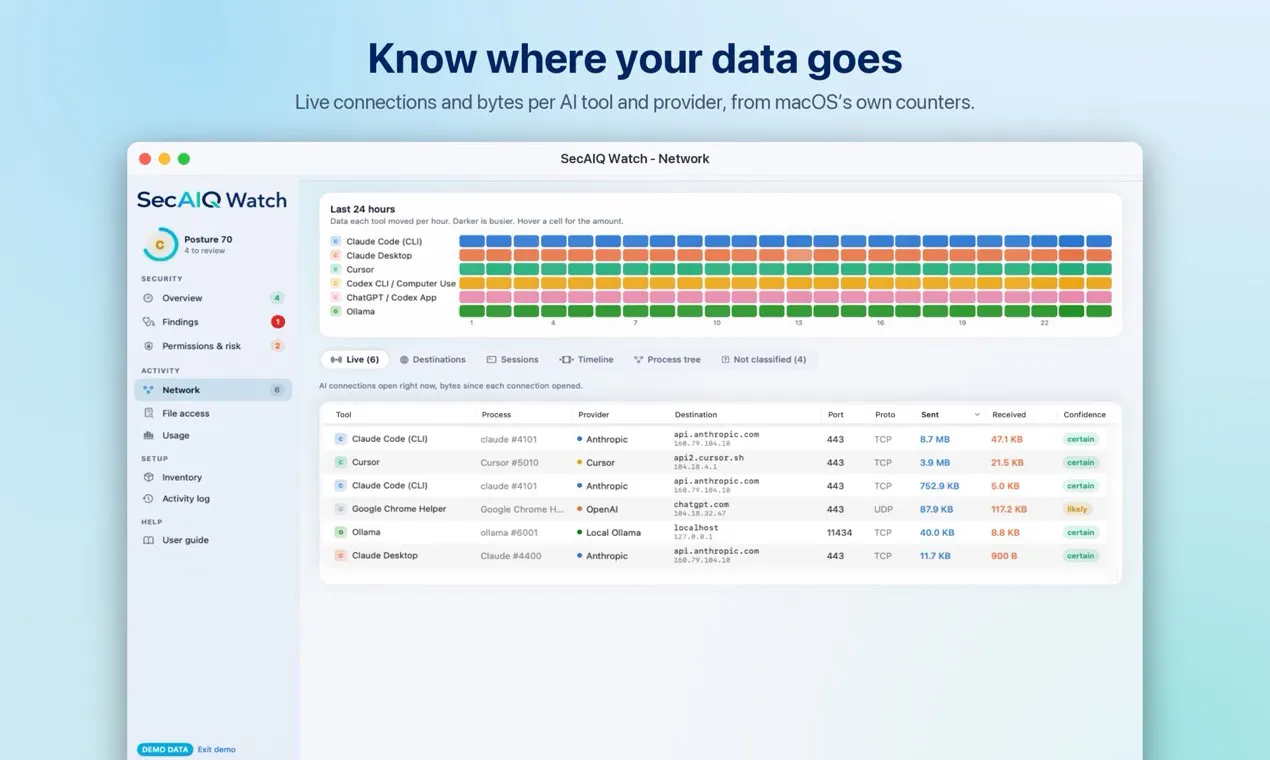The height and width of the screenshot is (760, 1270).
Task: Click the Posture score ring icon
Action: 160,244
